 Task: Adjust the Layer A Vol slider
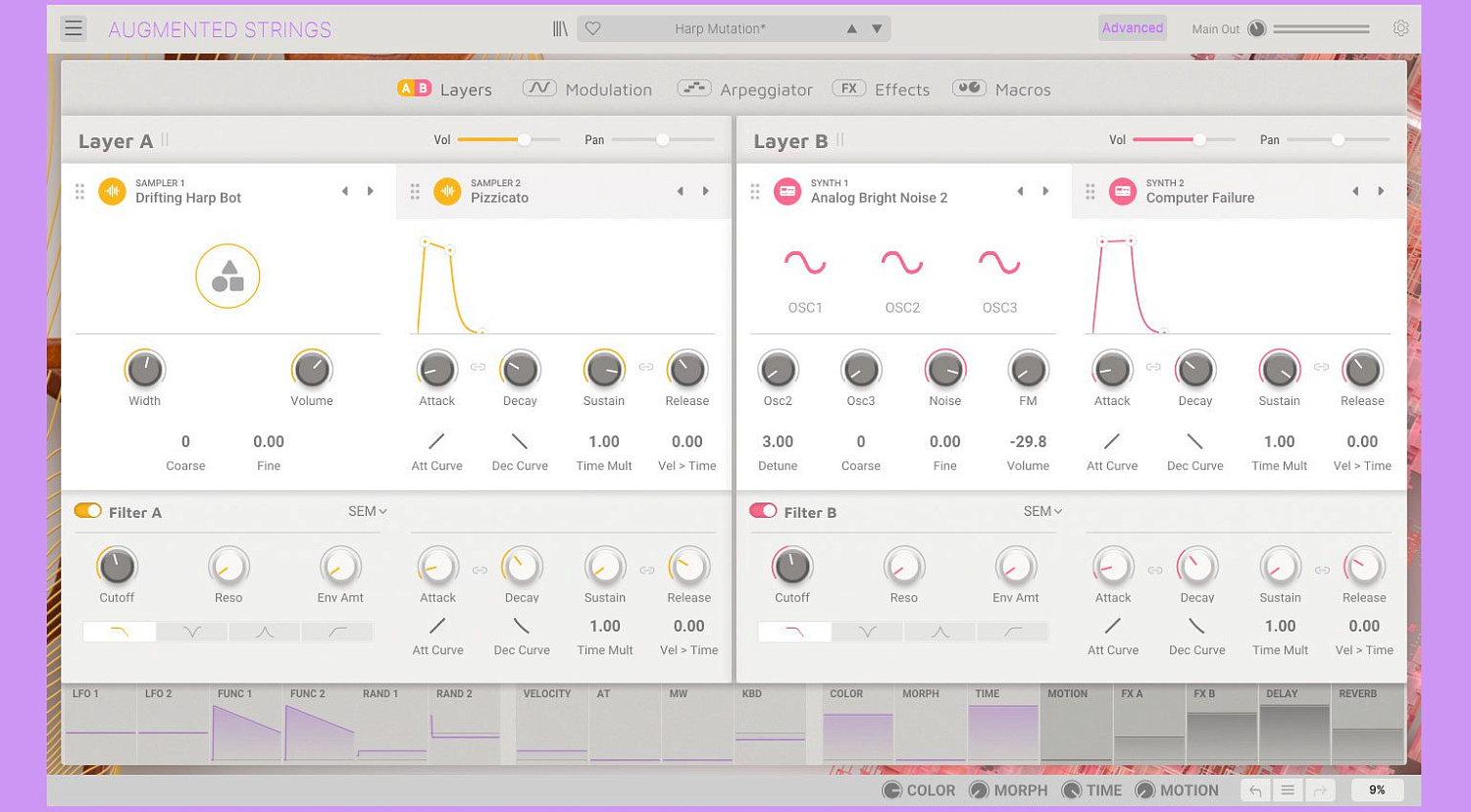[509, 140]
